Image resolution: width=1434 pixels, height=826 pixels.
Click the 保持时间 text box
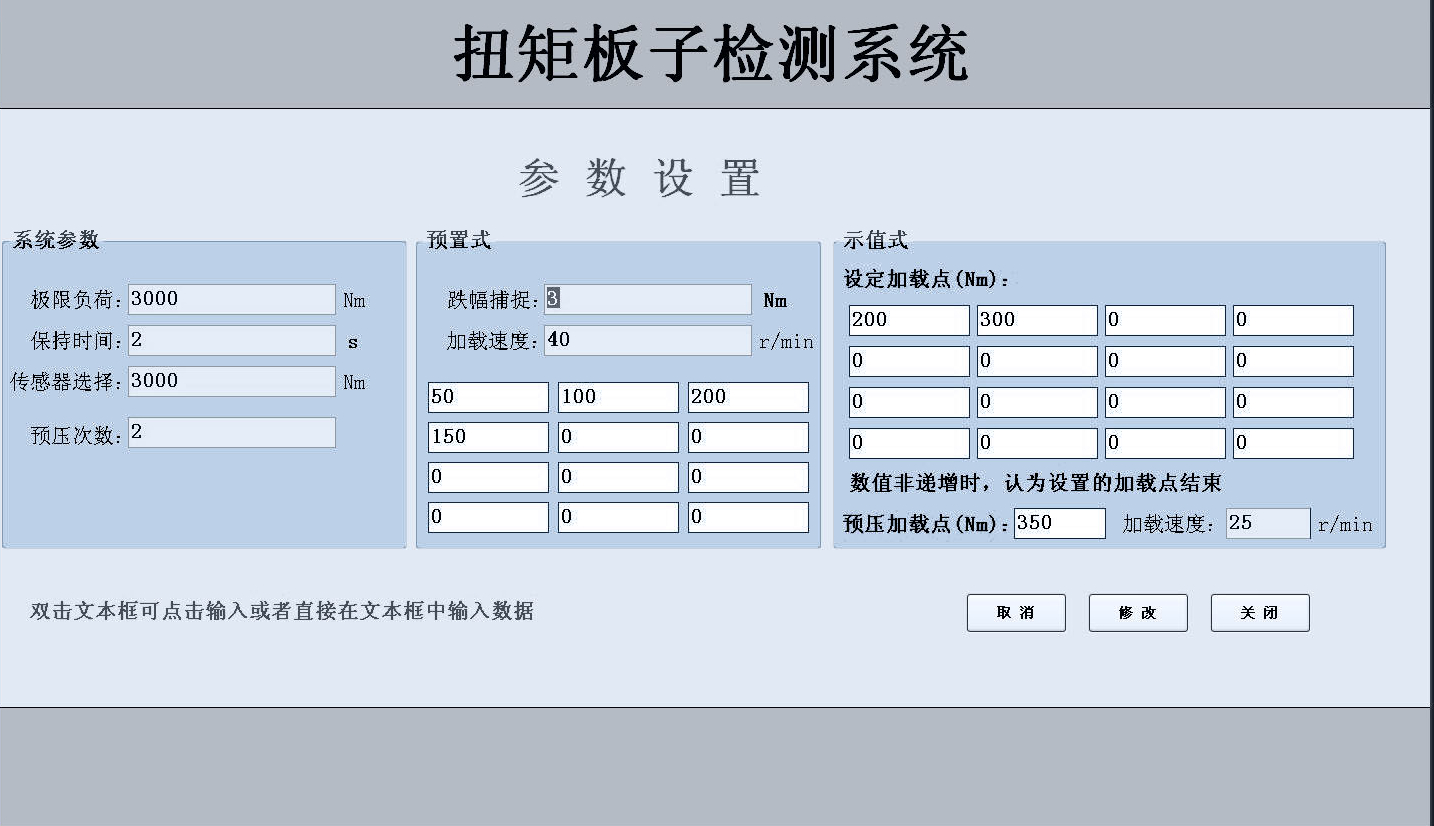point(232,340)
